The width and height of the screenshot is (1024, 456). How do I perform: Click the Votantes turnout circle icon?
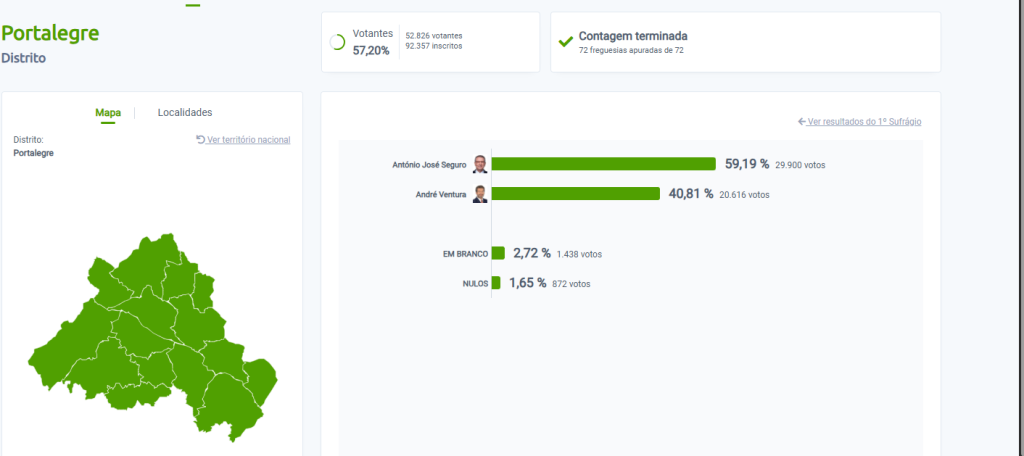tap(337, 42)
